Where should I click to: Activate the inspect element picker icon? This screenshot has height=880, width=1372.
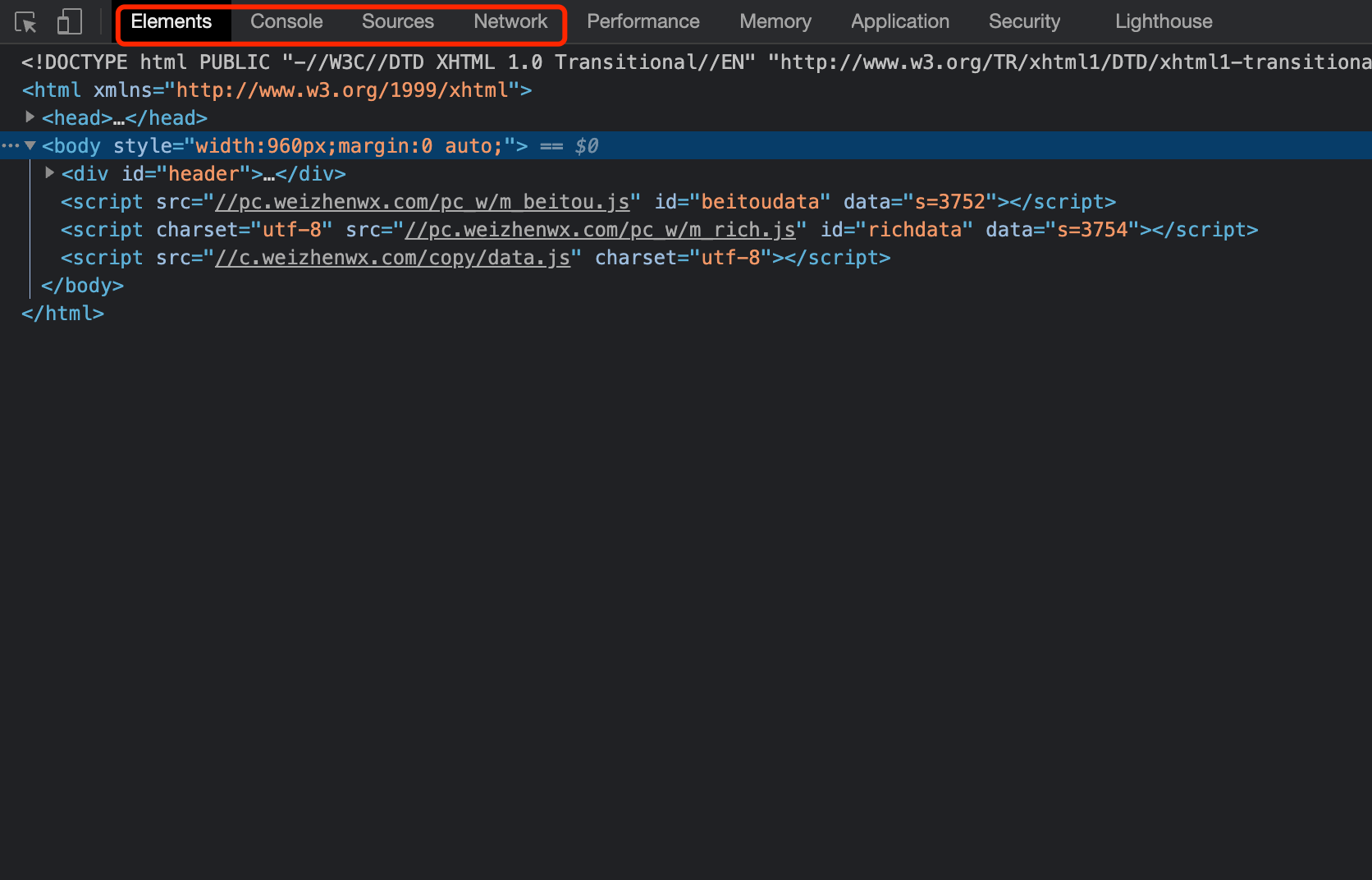(26, 22)
